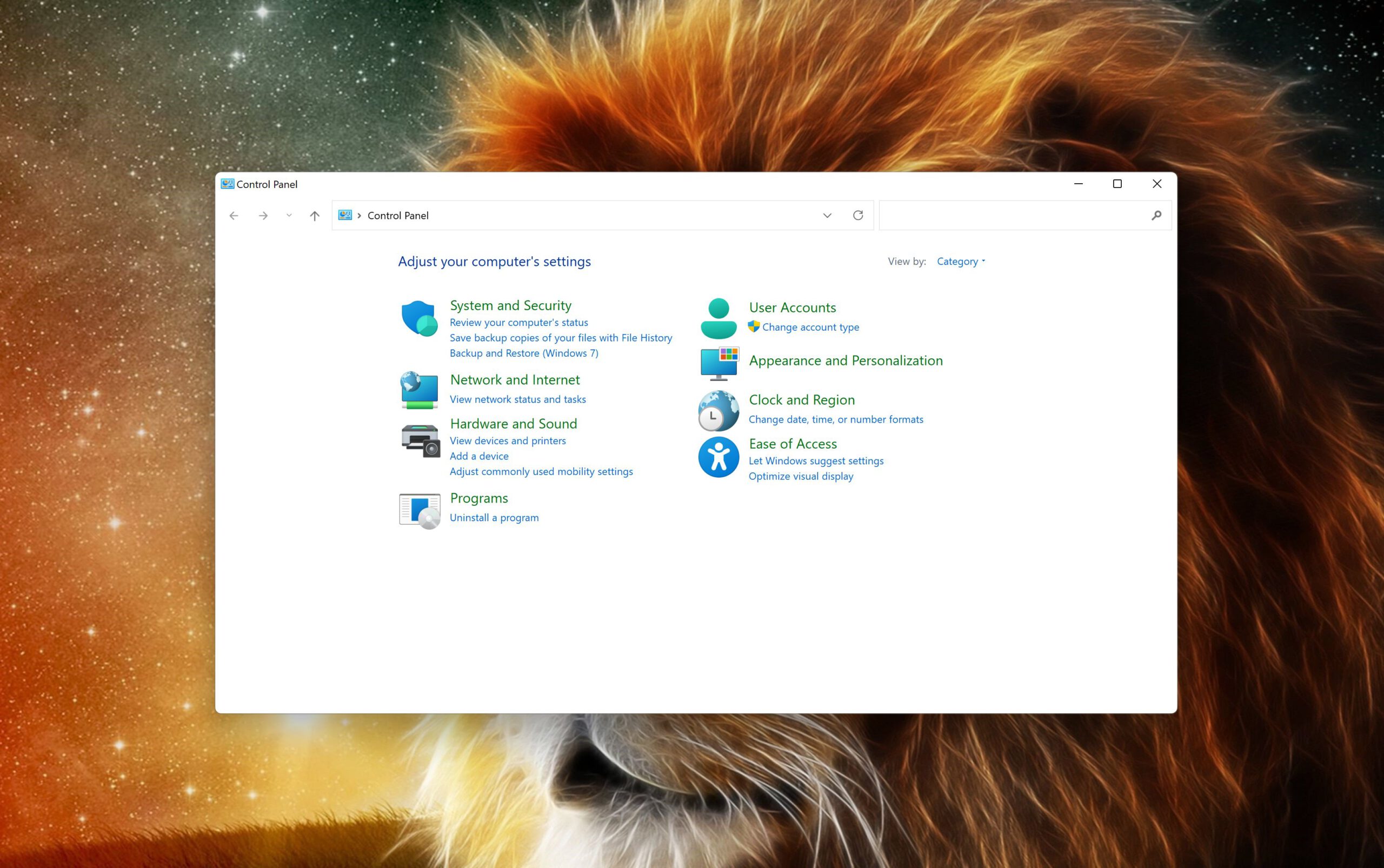Click Let Windows suggest settings
Viewport: 1384px width, 868px height.
point(816,461)
